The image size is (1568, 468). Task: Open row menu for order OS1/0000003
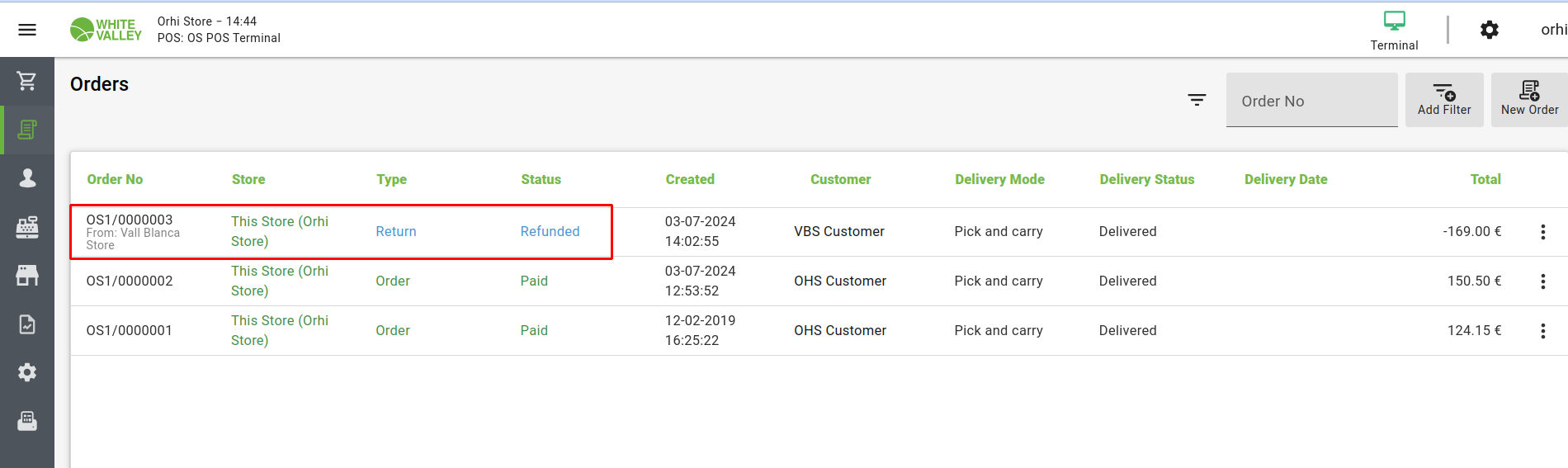point(1542,232)
